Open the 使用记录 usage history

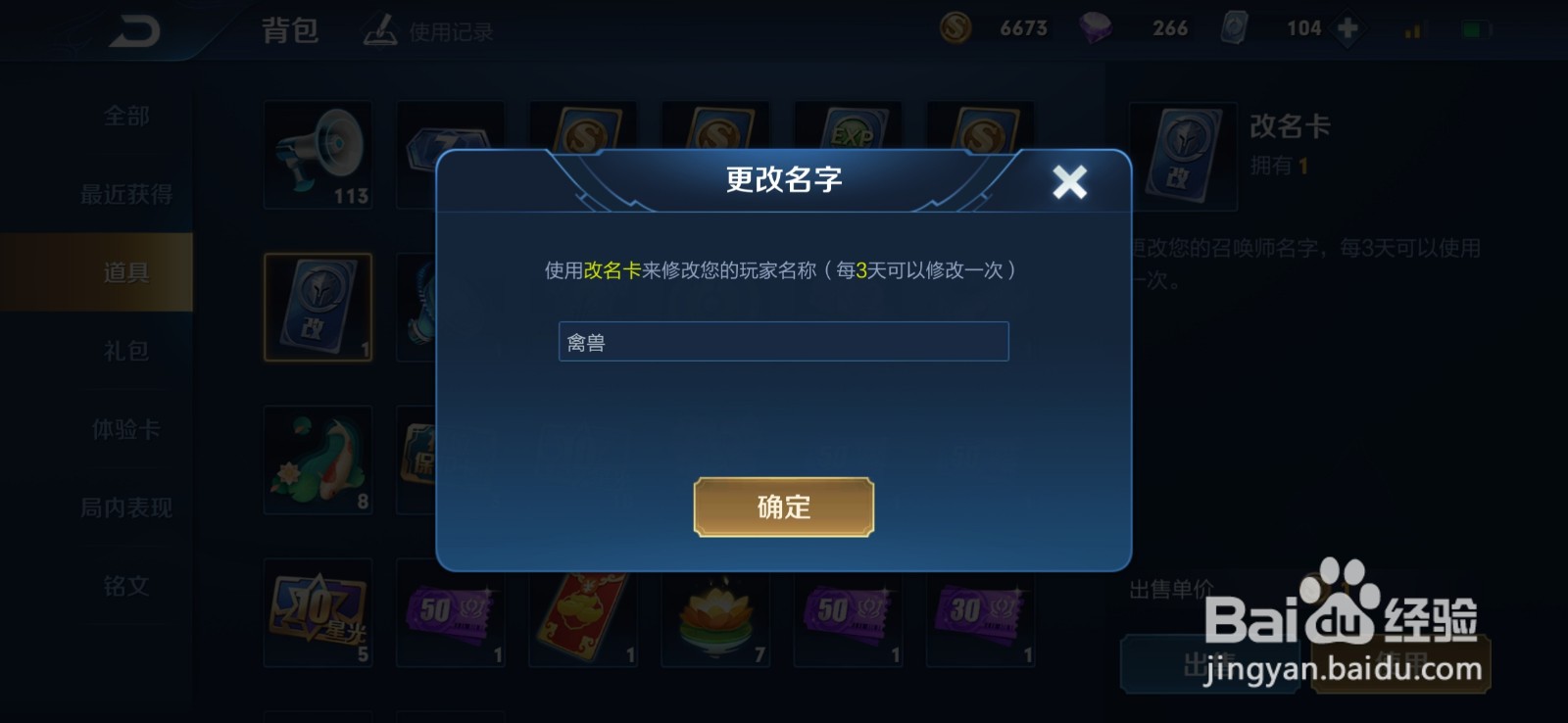428,31
